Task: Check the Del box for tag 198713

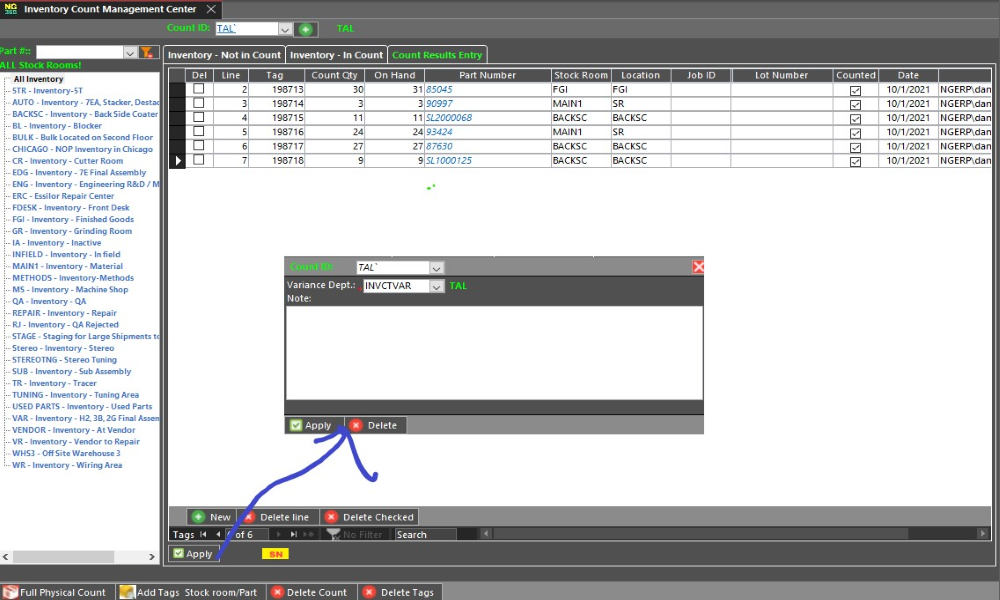Action: point(198,89)
